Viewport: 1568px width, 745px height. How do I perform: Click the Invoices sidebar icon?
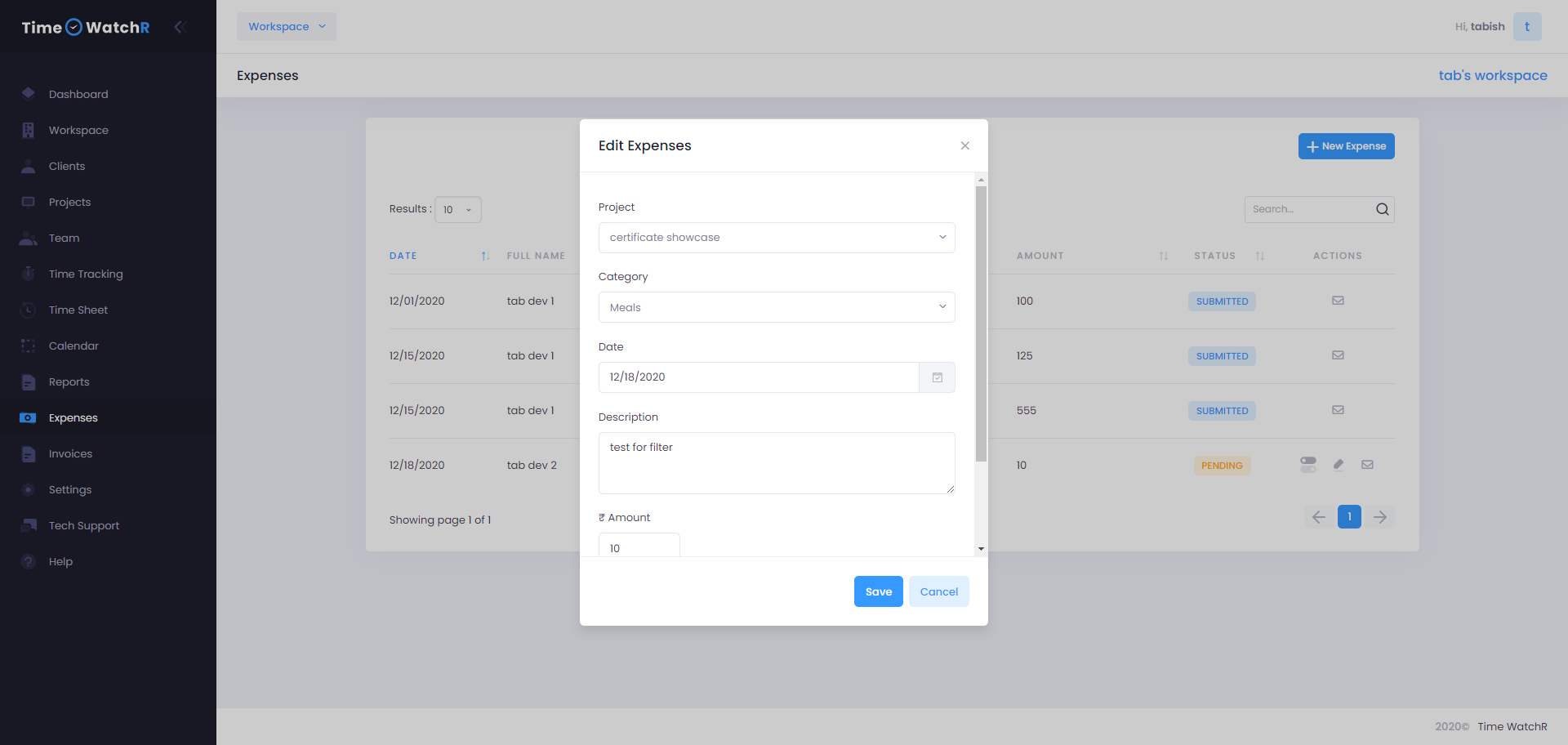click(29, 453)
